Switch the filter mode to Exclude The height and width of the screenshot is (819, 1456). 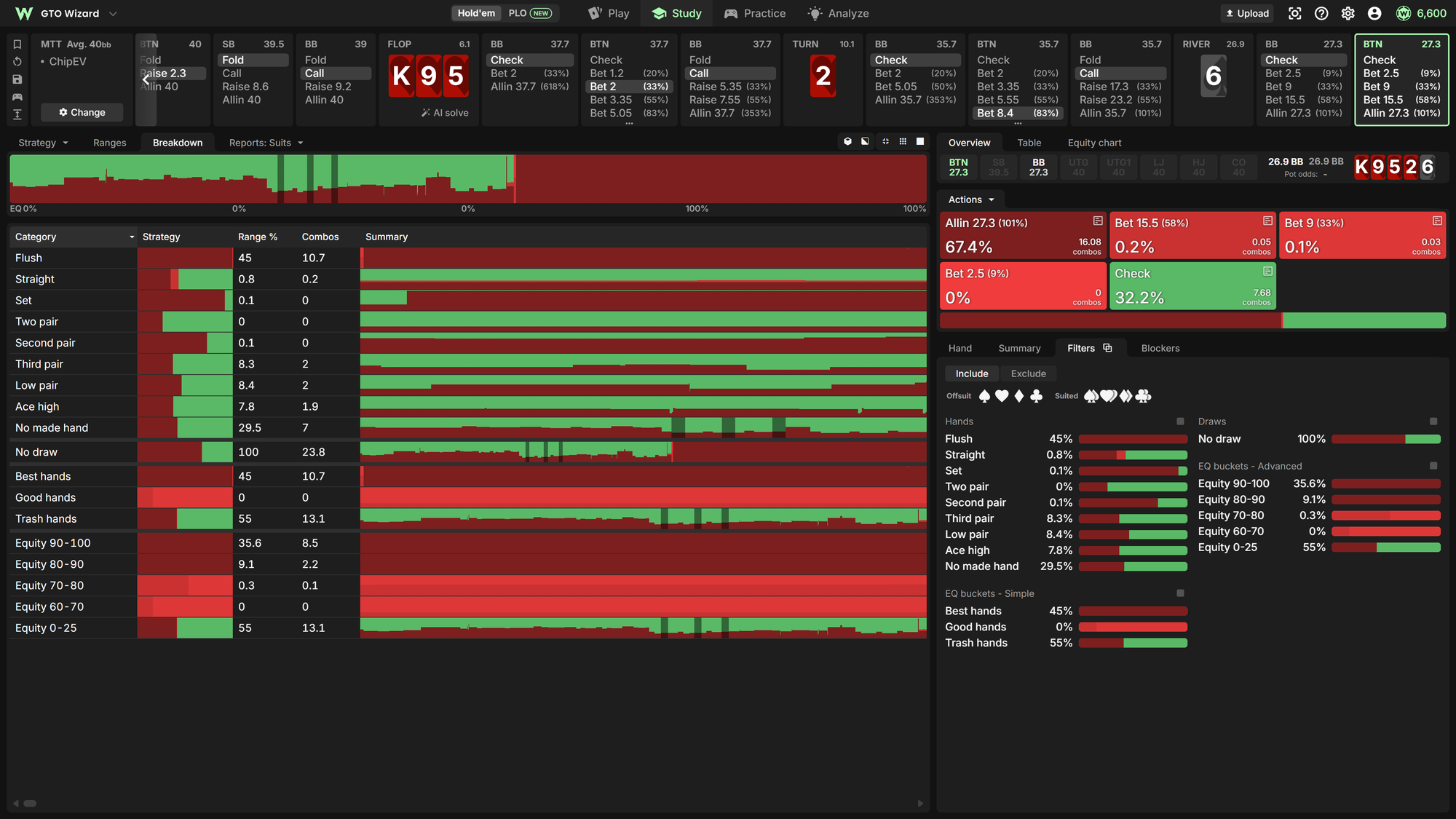point(1028,373)
